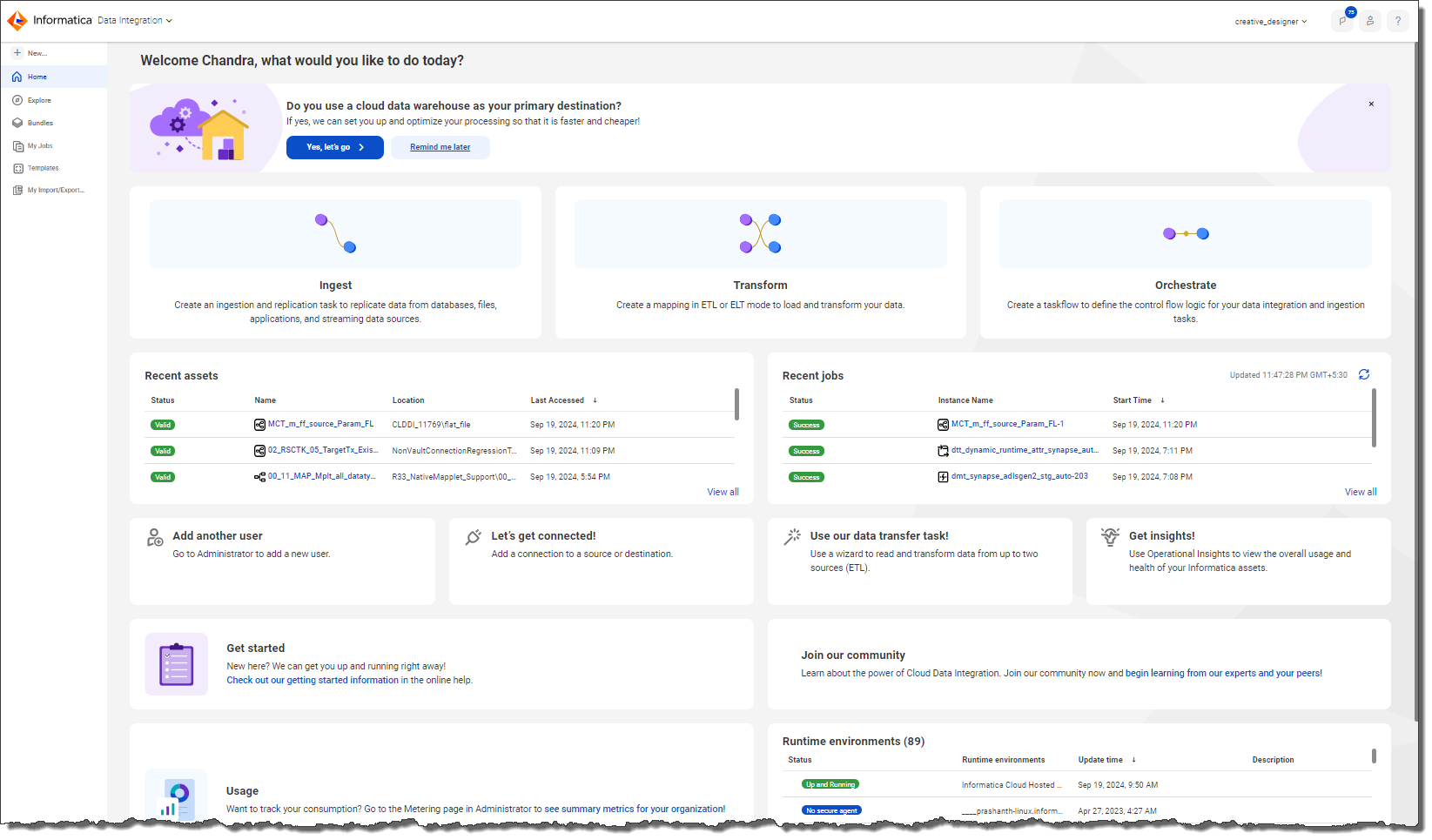Open job MCT_m_ff_source_Param_FL-1
1432x840 pixels.
(1007, 424)
